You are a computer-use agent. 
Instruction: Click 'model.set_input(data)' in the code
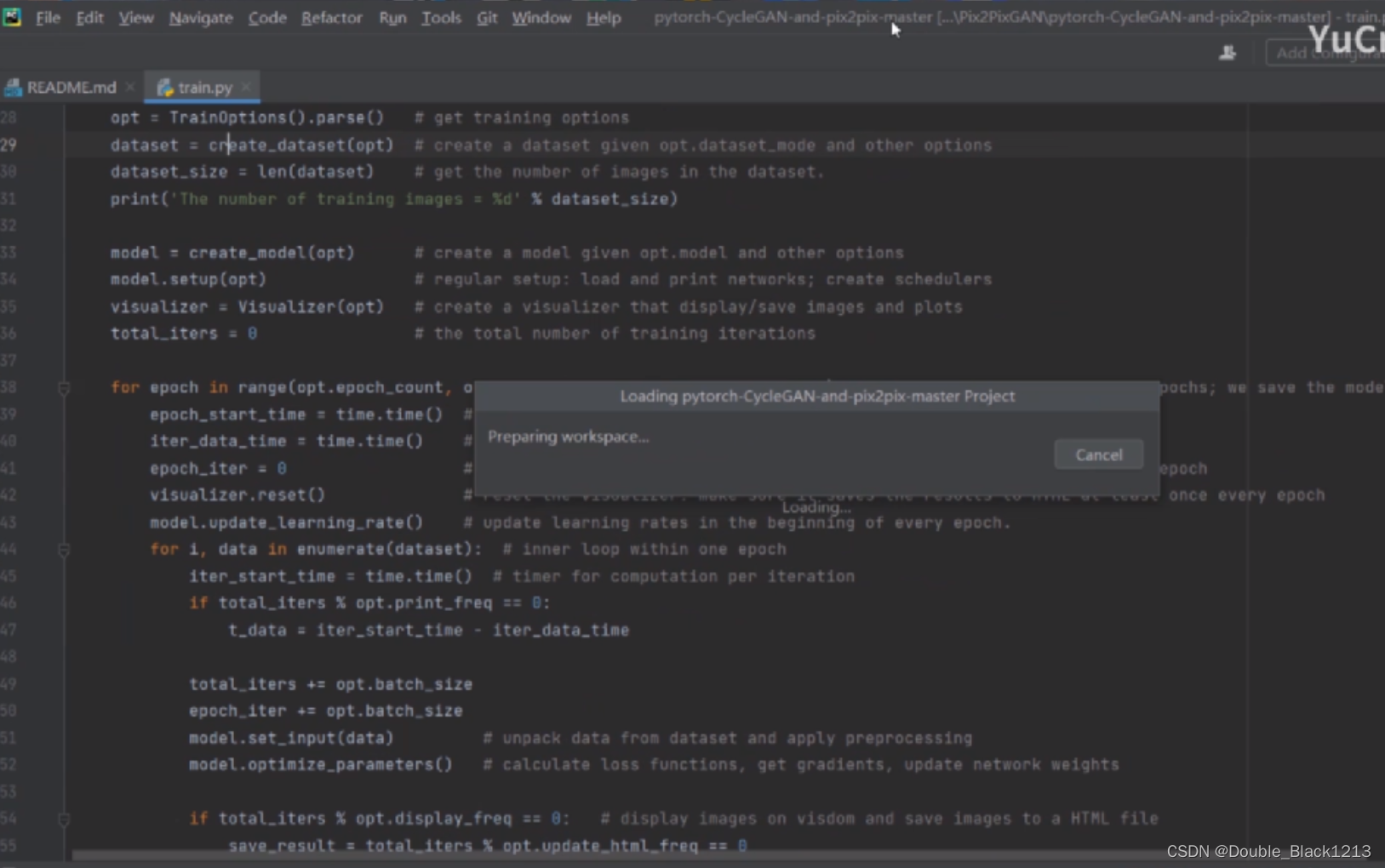291,738
